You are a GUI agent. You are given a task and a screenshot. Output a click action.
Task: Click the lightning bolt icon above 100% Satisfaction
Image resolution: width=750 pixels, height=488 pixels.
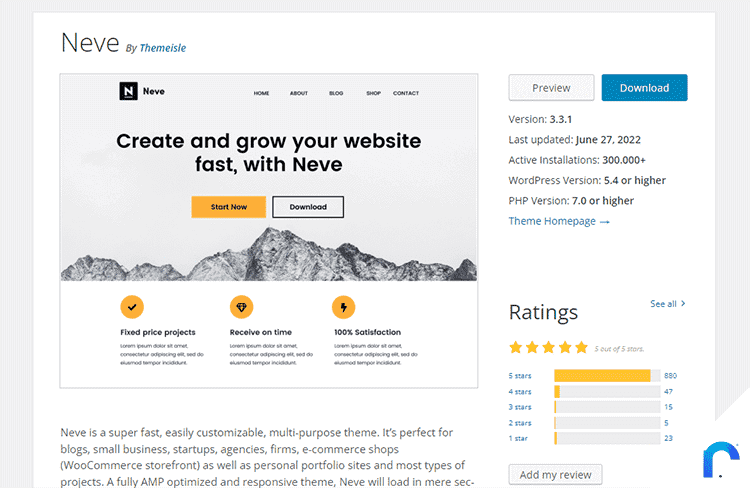point(343,307)
